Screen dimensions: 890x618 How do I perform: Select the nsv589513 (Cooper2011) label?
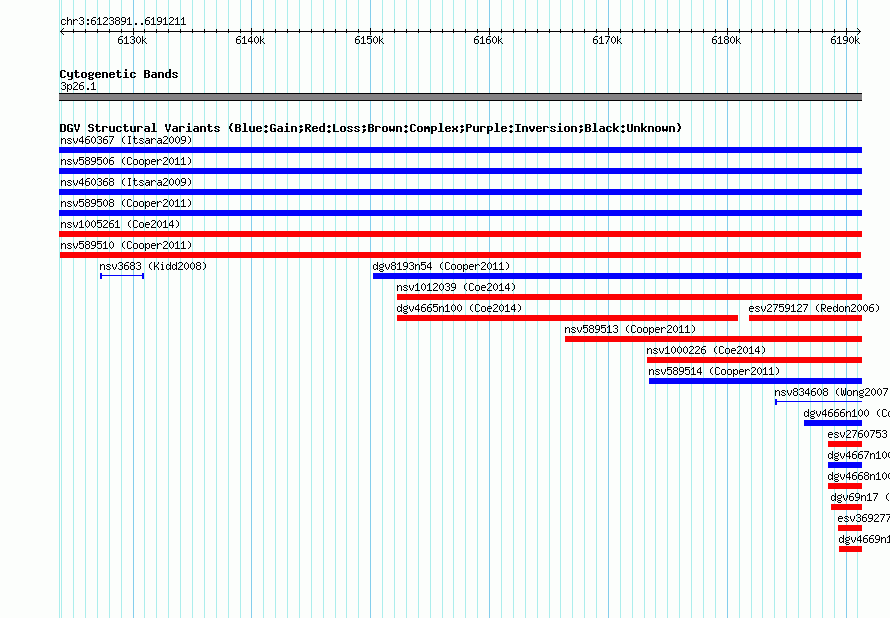(630, 329)
